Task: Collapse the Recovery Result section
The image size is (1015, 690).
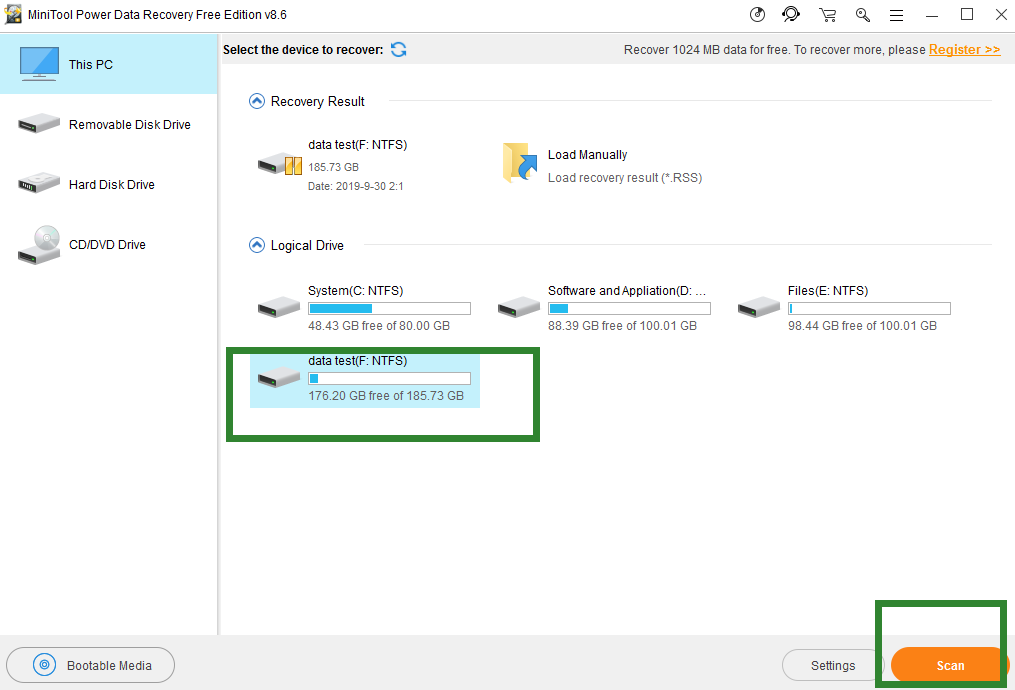Action: (x=257, y=101)
